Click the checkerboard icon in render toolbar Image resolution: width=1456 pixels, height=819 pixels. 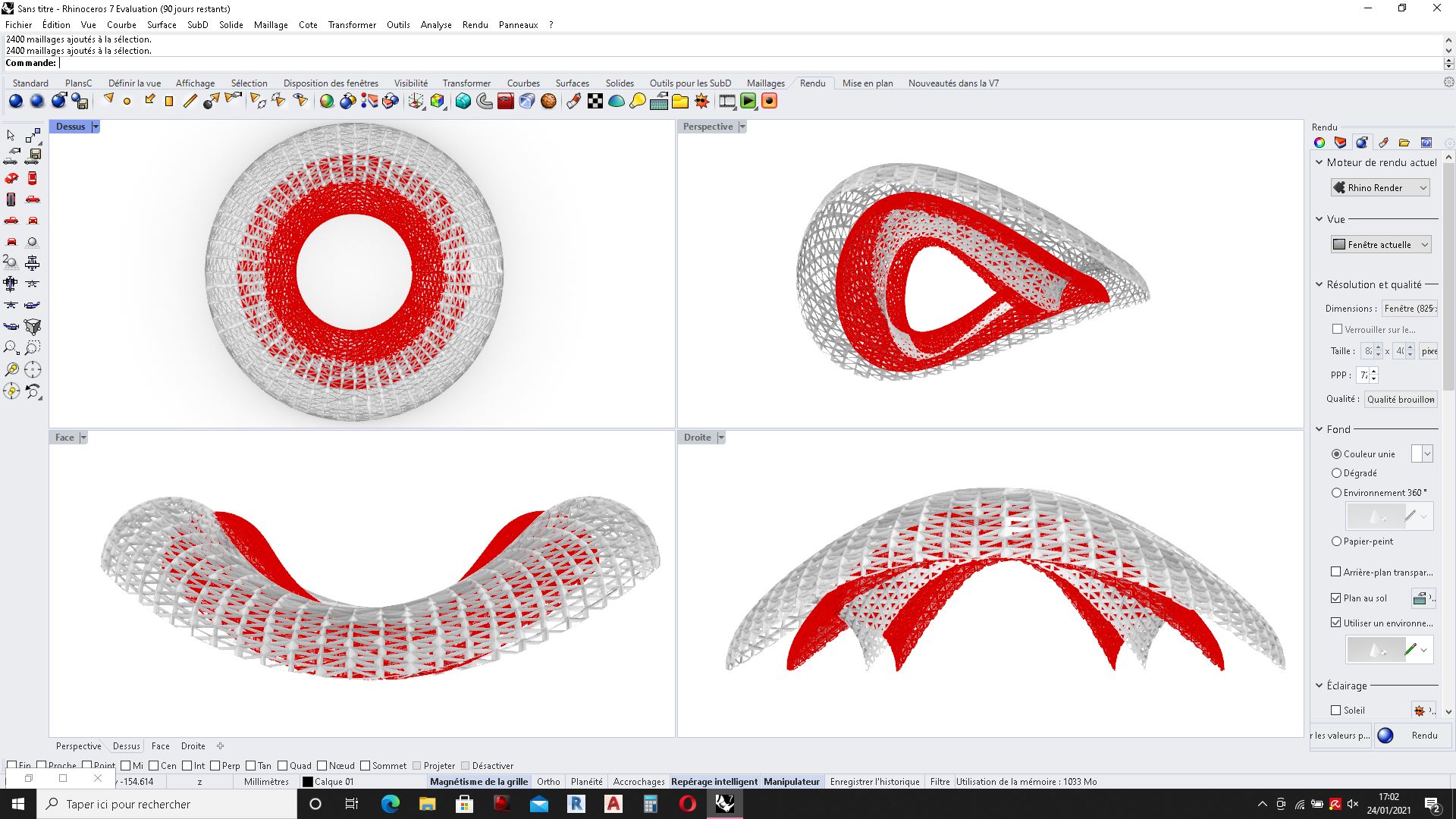[x=595, y=101]
